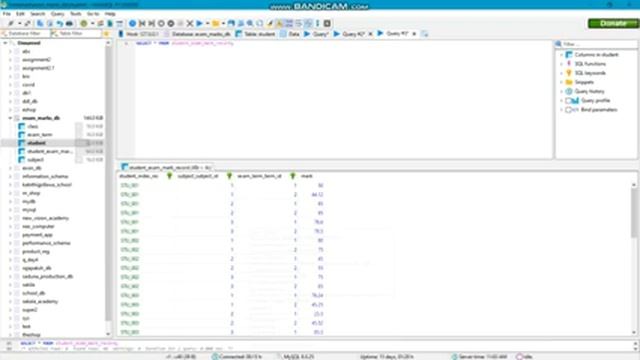Expand Query history helper node
This screenshot has height=360, width=640.
coord(561,91)
